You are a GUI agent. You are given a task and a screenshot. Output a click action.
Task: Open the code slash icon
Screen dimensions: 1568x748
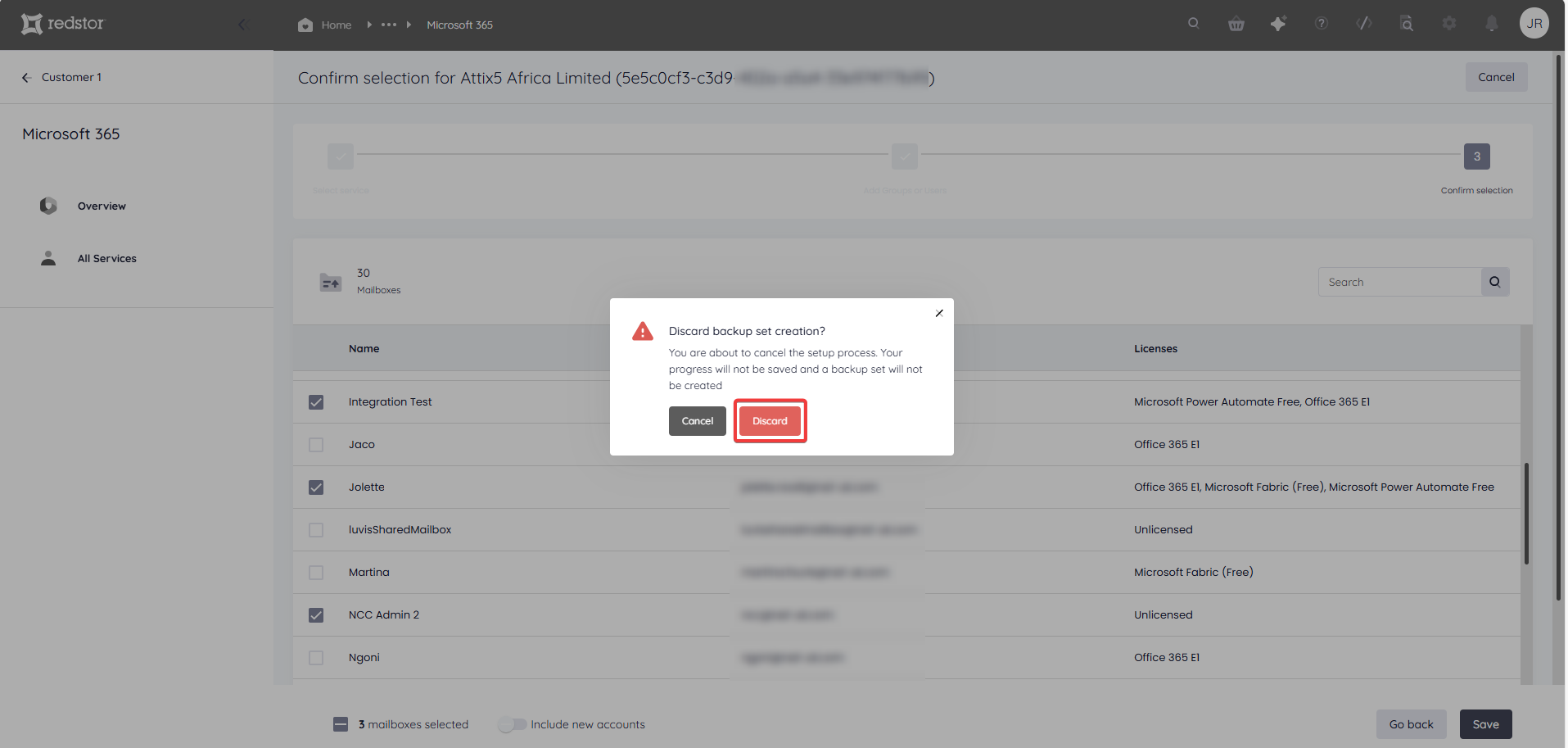(x=1364, y=24)
